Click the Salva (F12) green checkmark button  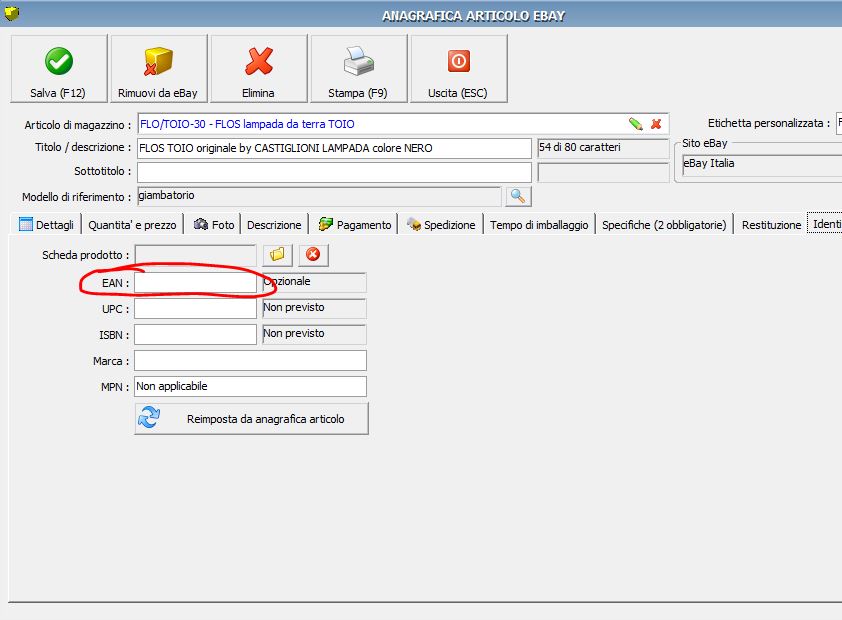pyautogui.click(x=59, y=68)
